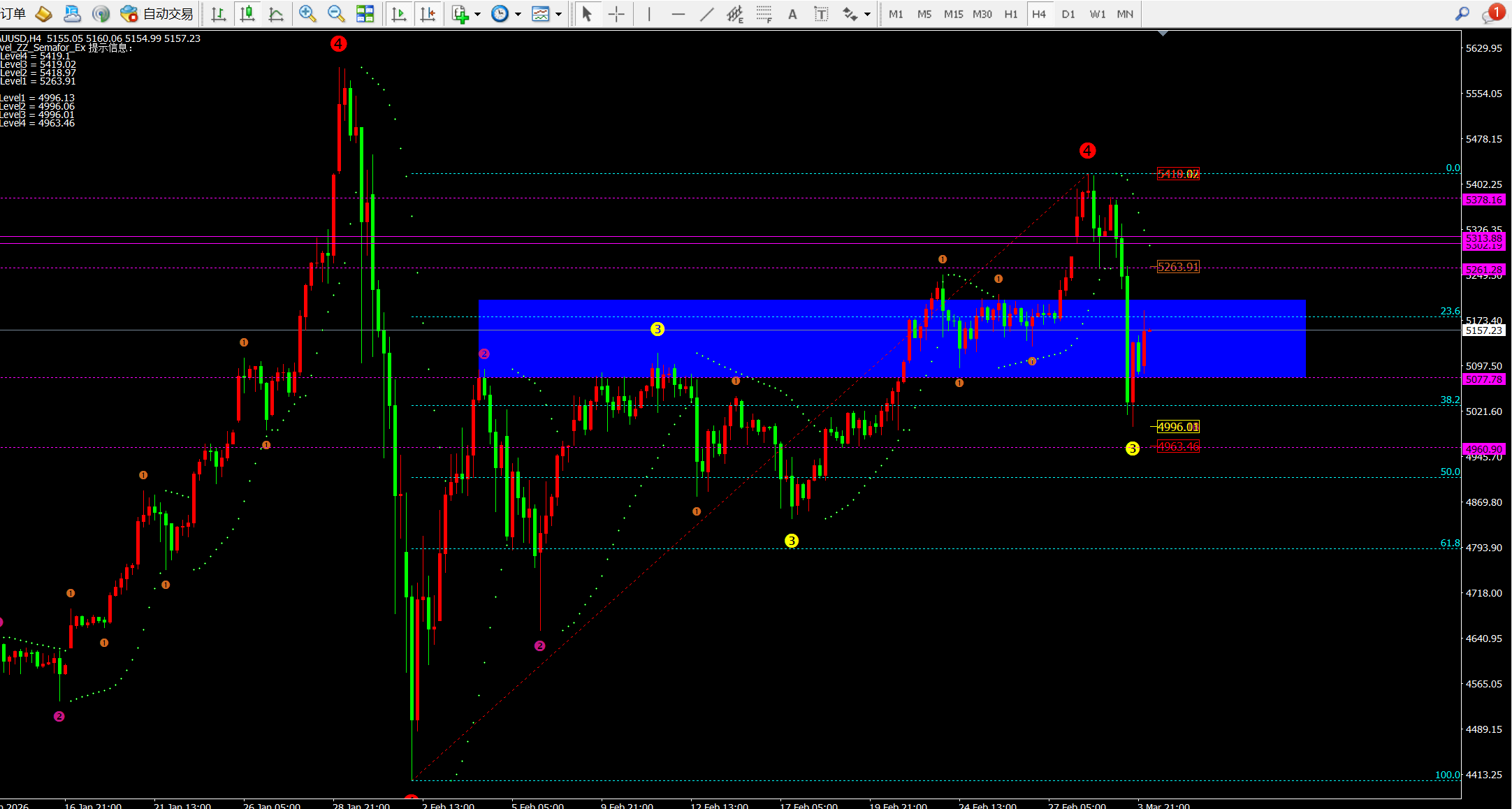Click the zoom in magnifier icon
This screenshot has height=809, width=1512.
[x=307, y=13]
